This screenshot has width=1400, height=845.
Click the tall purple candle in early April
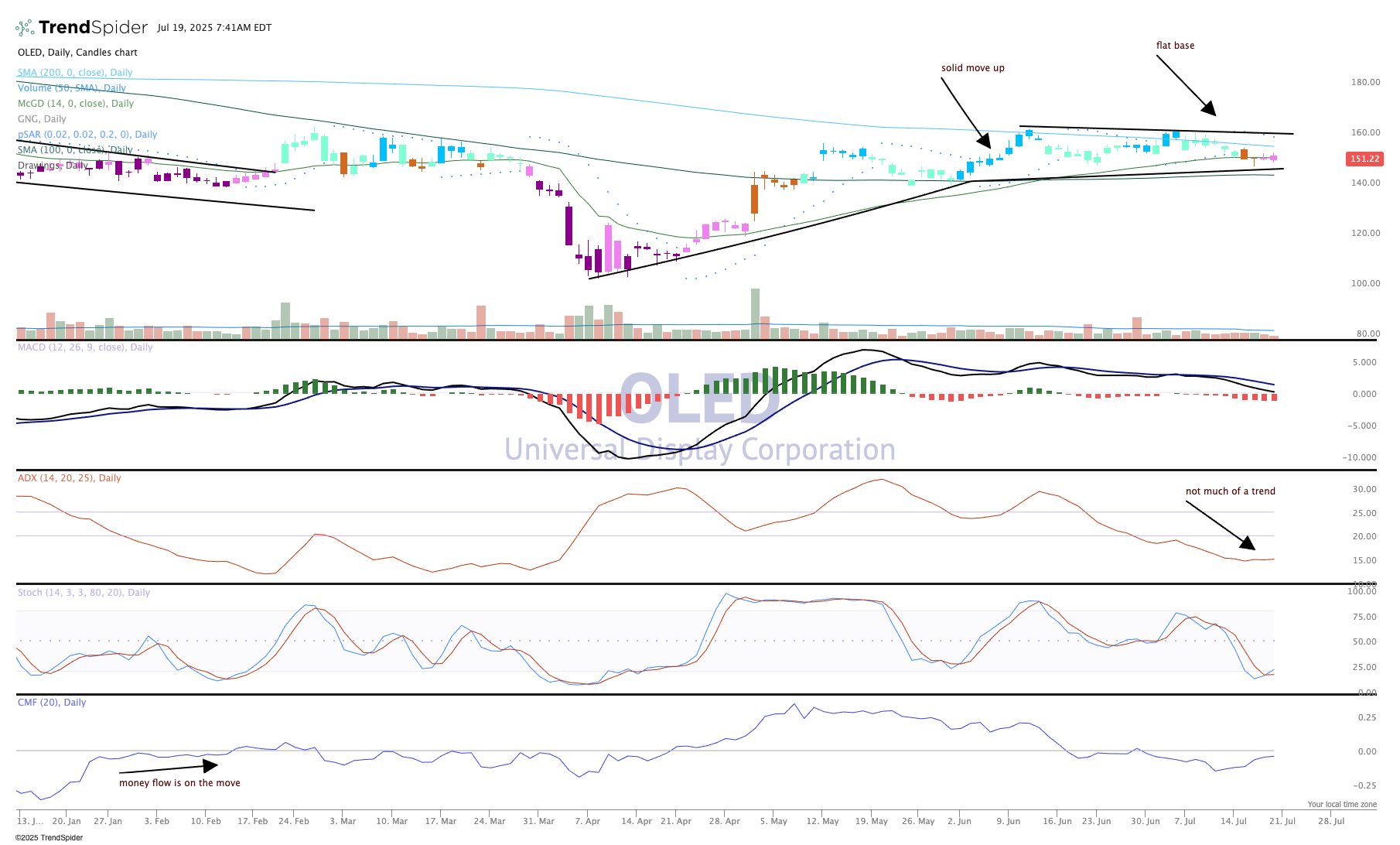coord(569,225)
